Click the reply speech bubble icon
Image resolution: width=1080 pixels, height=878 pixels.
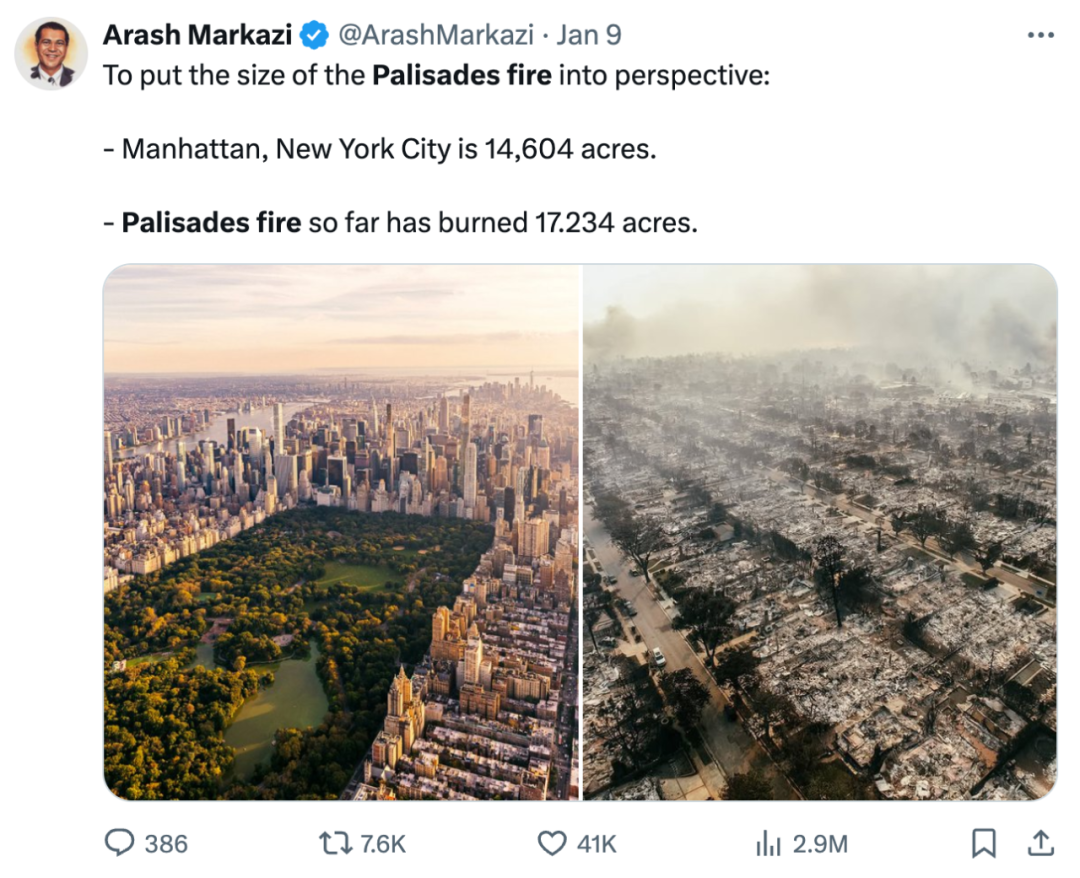(x=119, y=843)
